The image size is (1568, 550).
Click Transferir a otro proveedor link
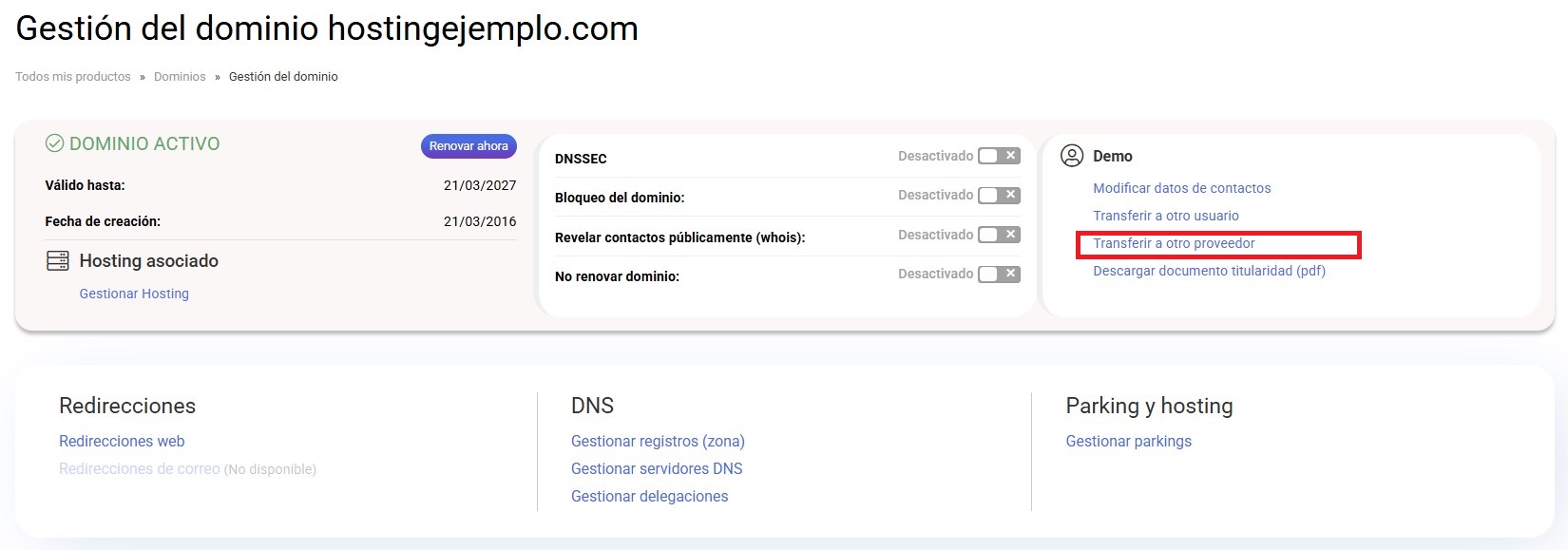click(1174, 243)
